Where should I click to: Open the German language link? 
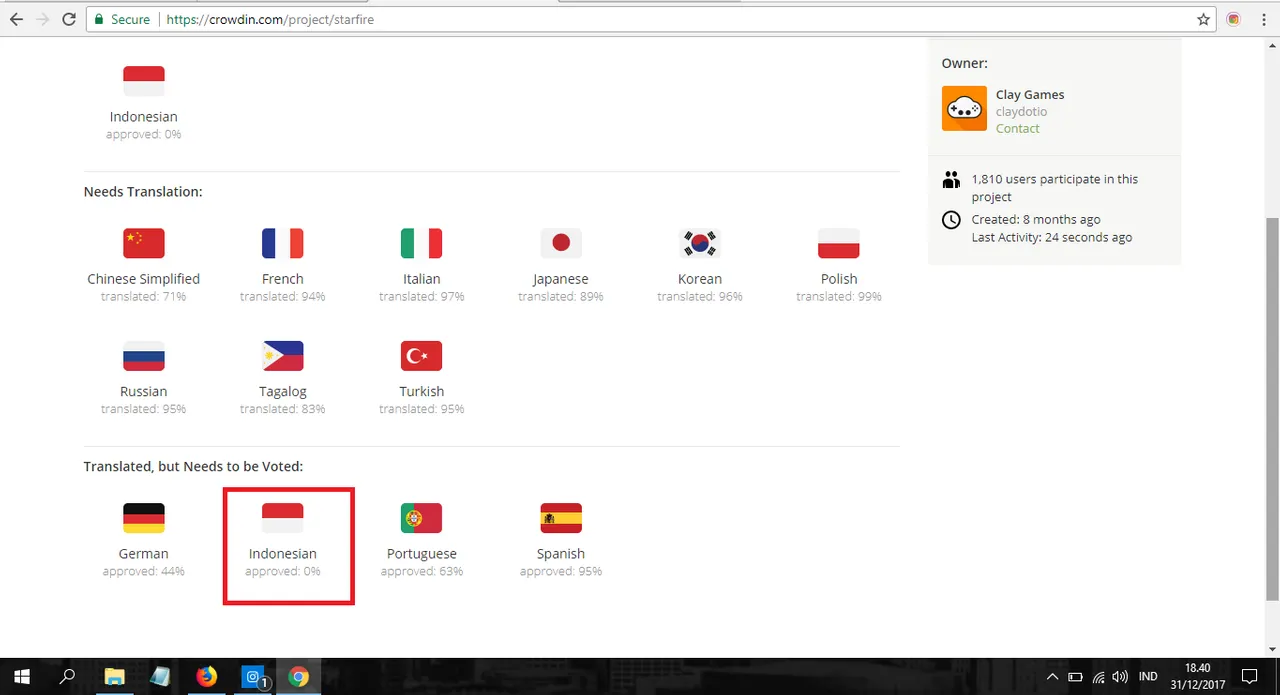point(144,553)
